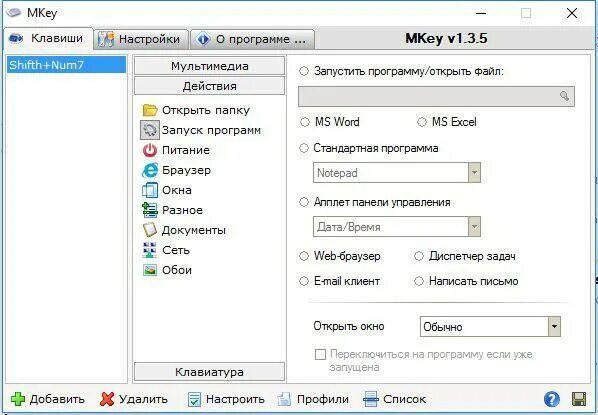Image resolution: width=598 pixels, height=415 pixels.
Task: Open help with blue question mark icon
Action: [552, 399]
